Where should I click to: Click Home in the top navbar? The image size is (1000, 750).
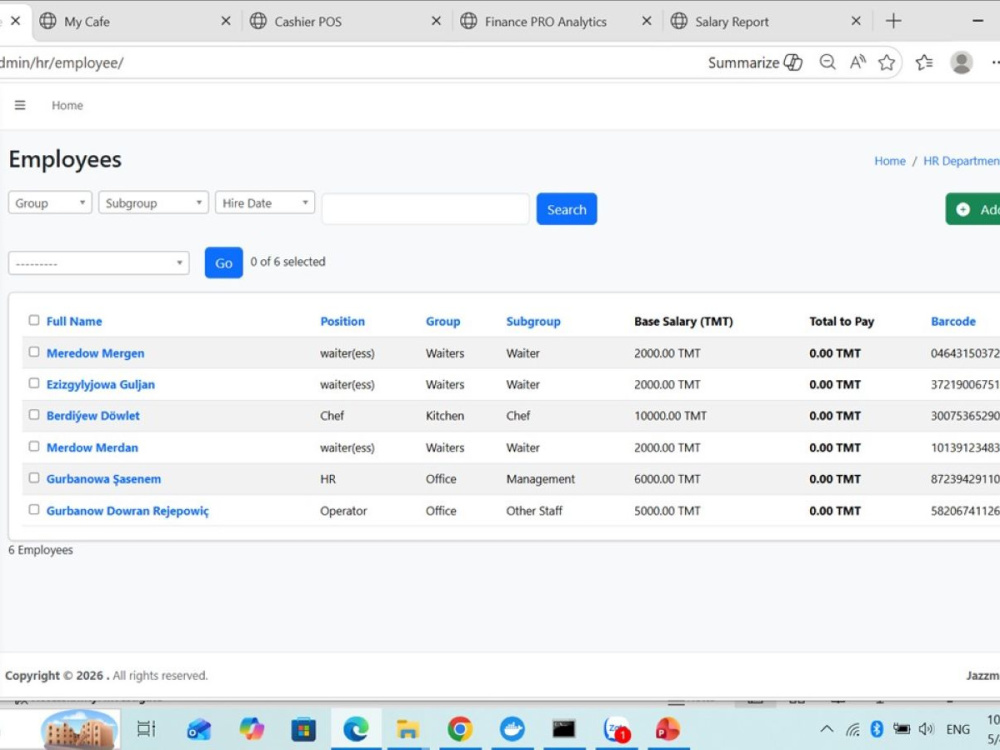pyautogui.click(x=67, y=105)
